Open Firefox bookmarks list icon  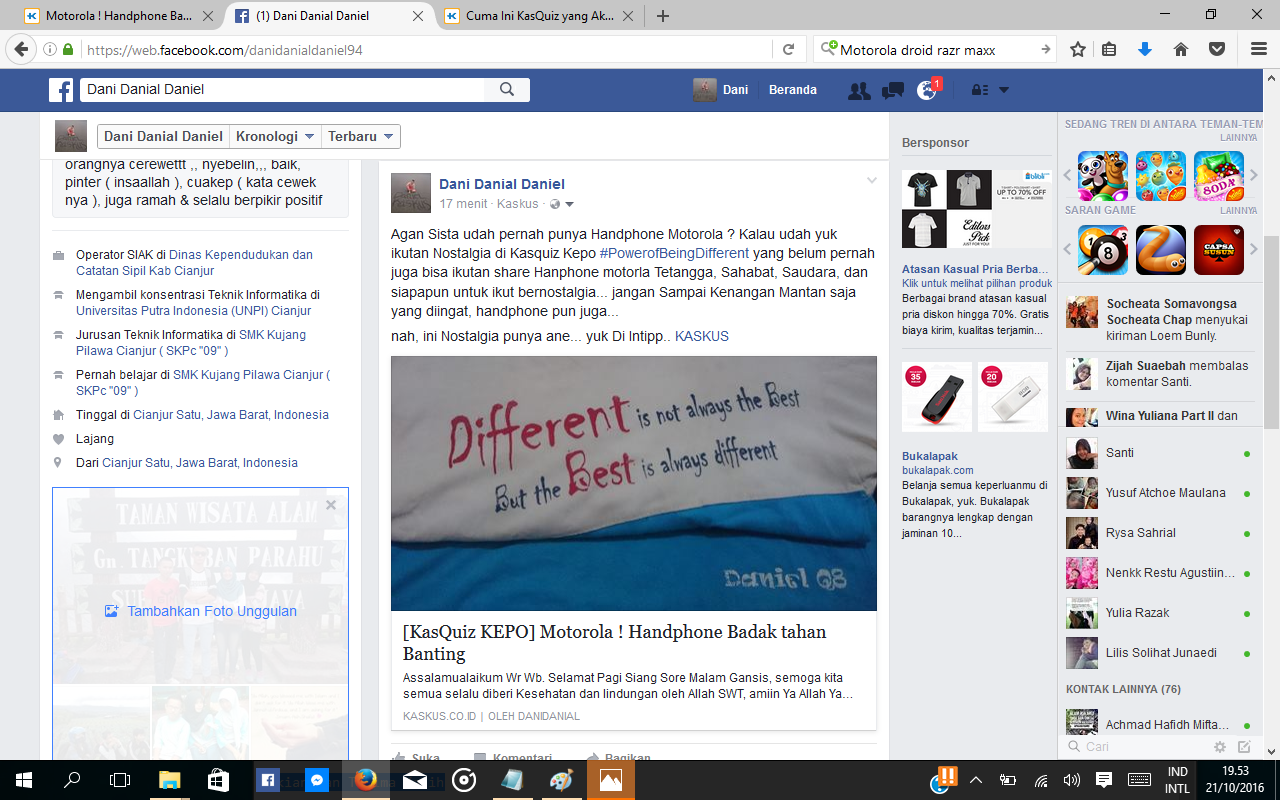pyautogui.click(x=1109, y=49)
